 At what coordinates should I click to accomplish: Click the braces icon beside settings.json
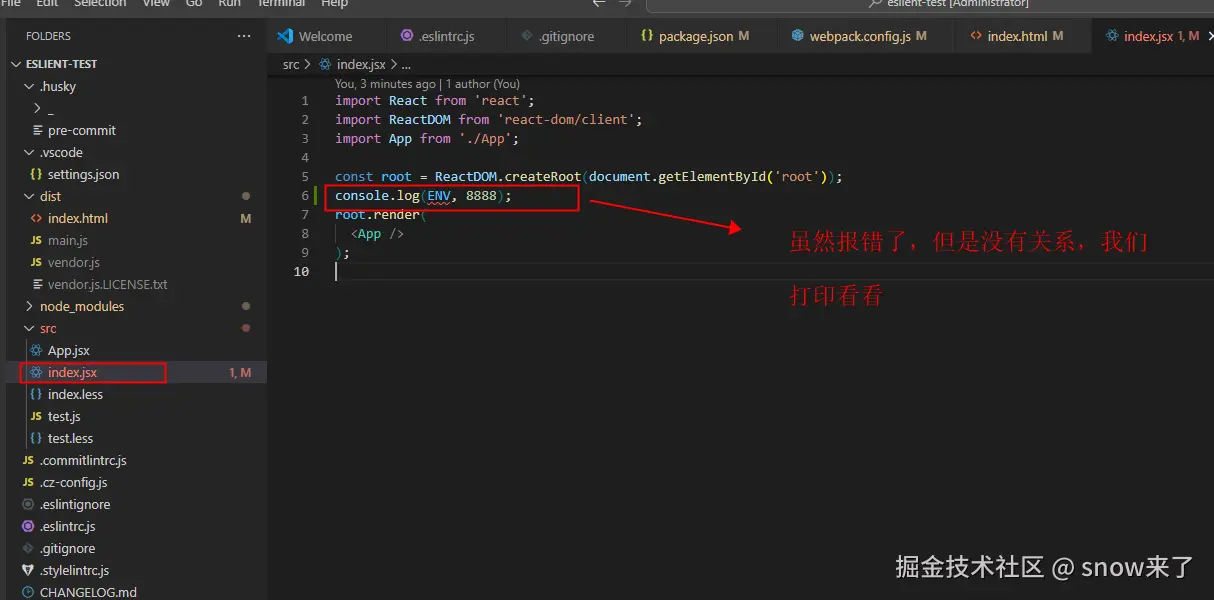tap(36, 174)
